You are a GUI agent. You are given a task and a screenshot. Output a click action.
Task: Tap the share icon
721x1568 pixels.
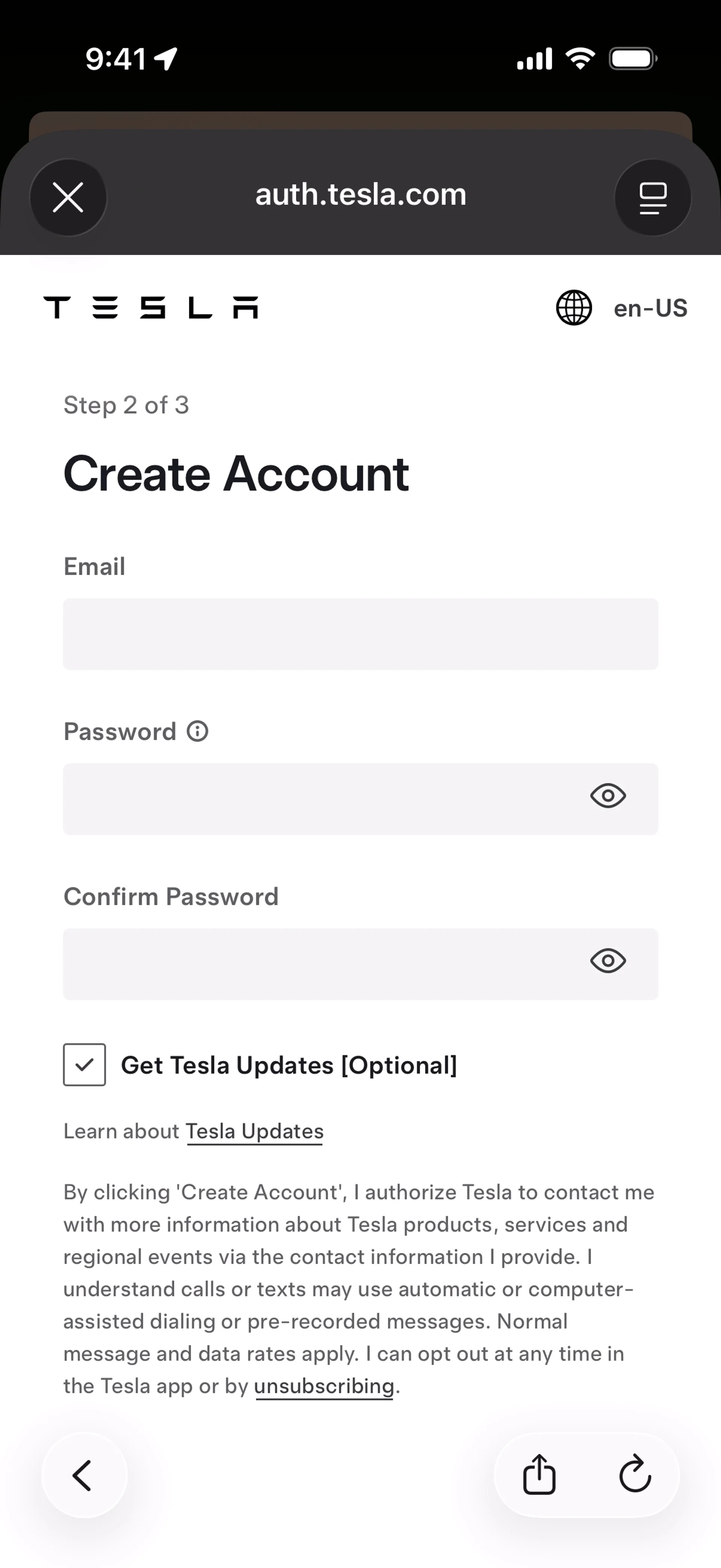(539, 1476)
